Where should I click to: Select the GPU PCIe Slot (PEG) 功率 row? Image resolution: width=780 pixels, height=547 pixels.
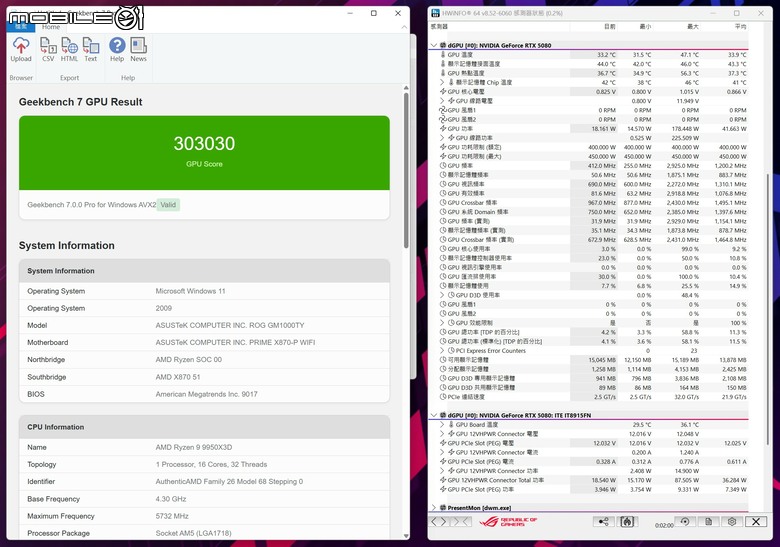point(588,489)
